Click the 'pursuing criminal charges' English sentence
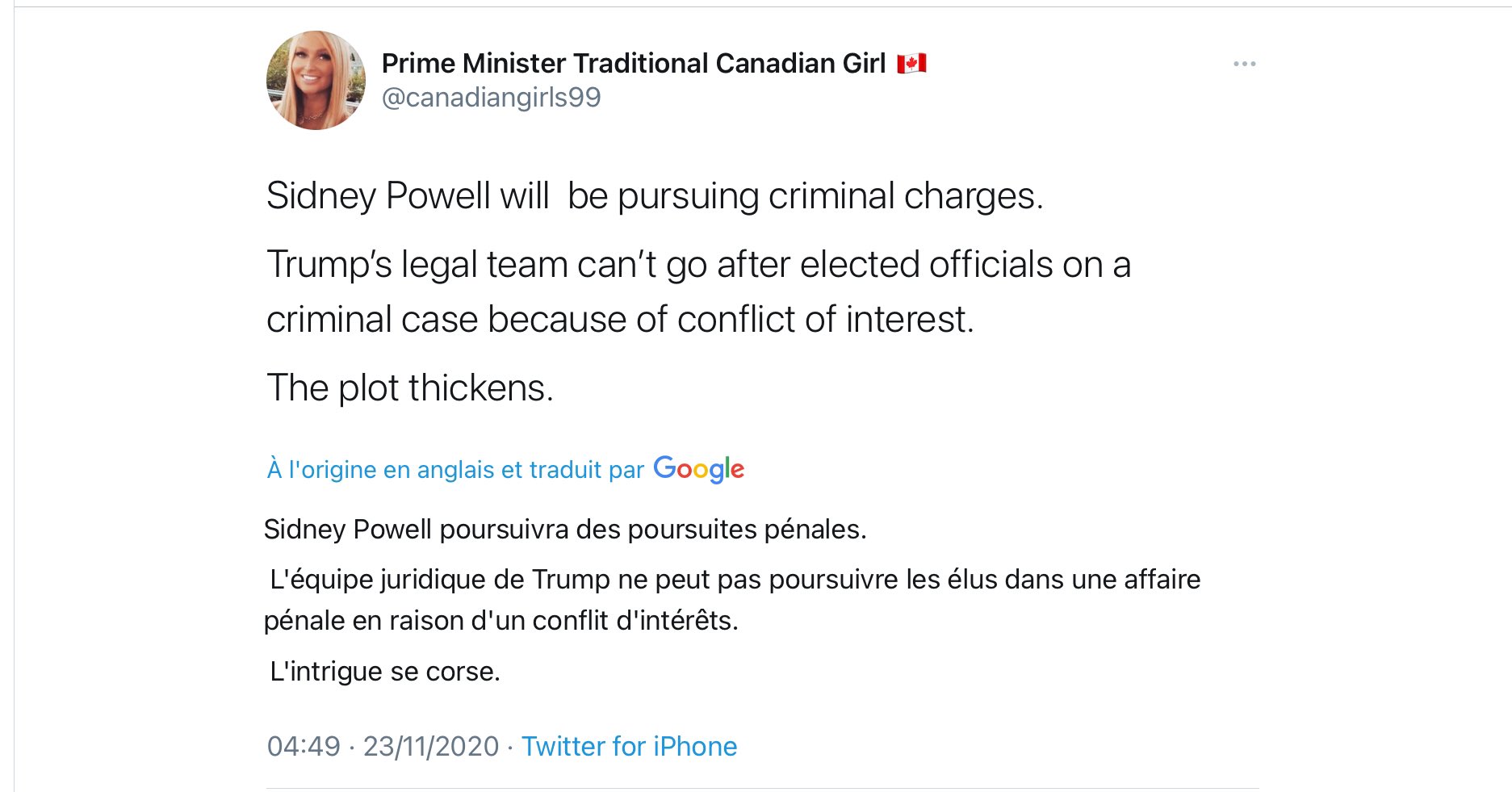The image size is (1512, 792). click(830, 196)
